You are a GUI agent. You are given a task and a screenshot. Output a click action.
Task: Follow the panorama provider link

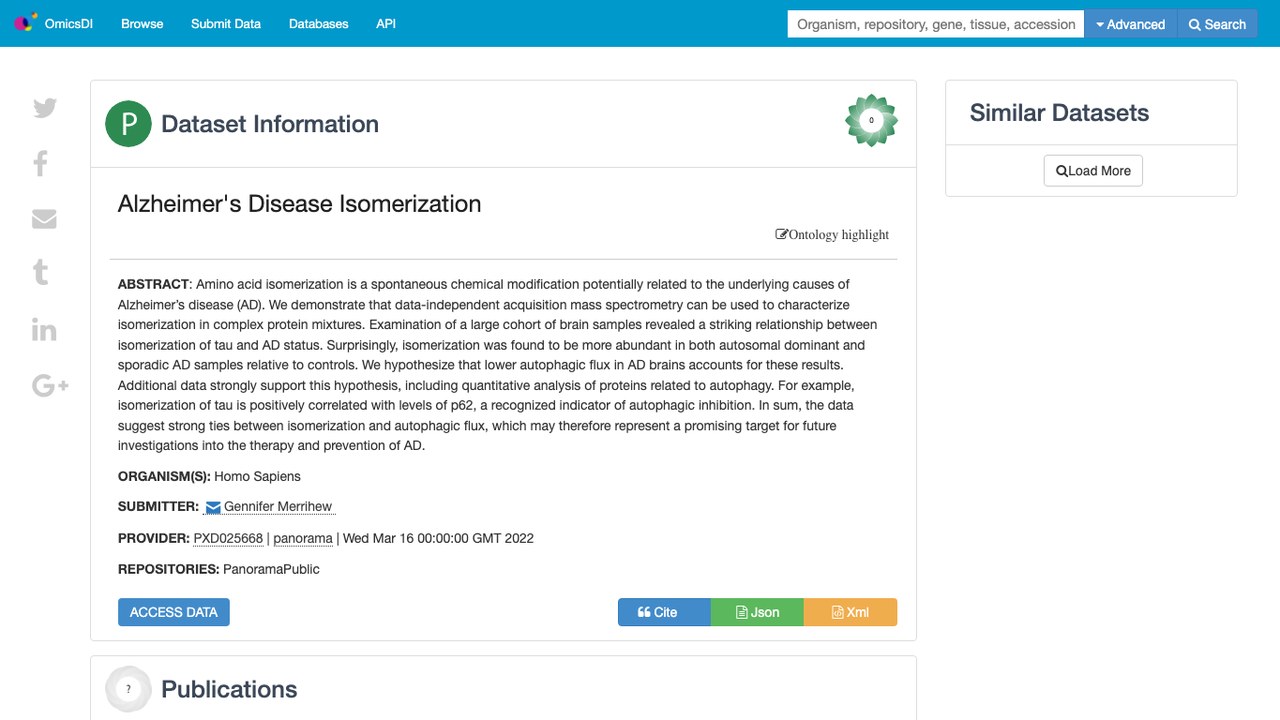coord(303,538)
